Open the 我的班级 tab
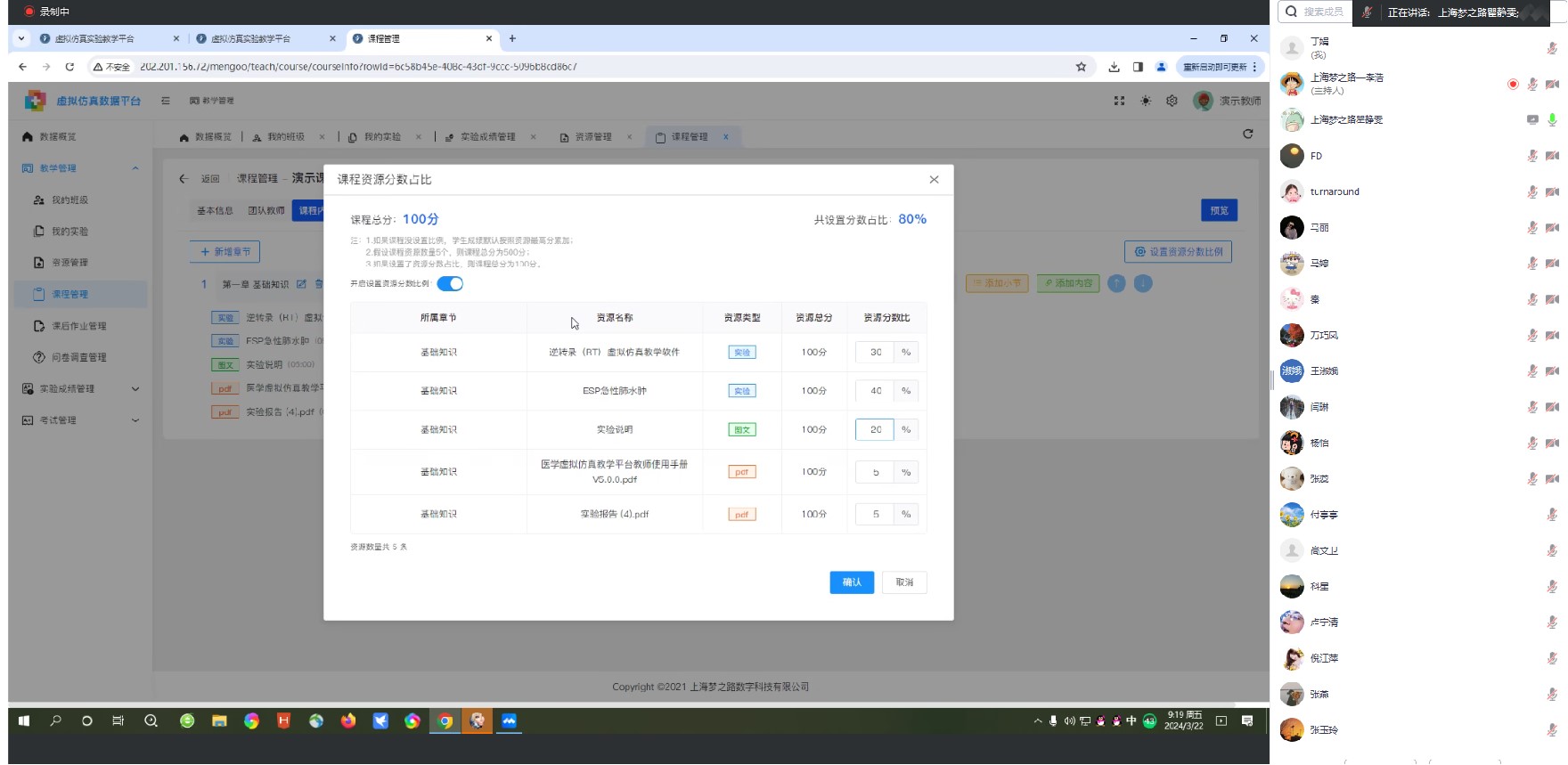This screenshot has height=765, width=1568. 285,137
